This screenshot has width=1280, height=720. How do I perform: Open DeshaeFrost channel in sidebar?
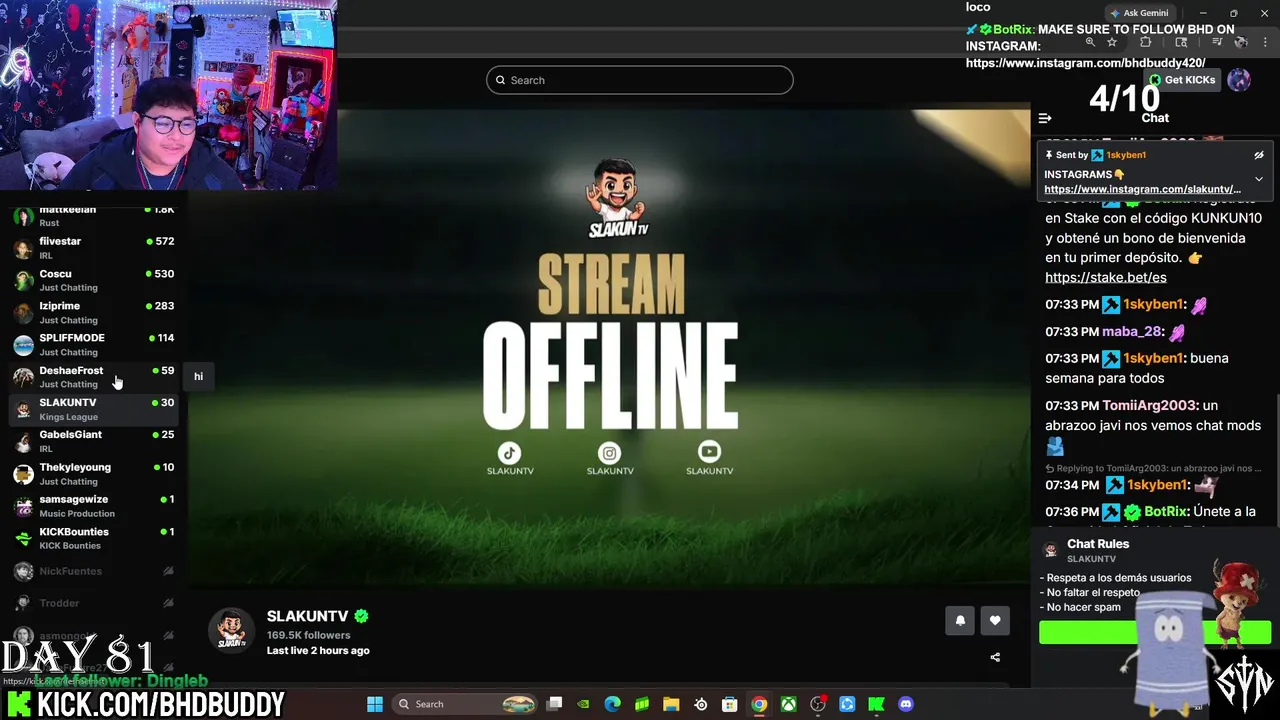[x=92, y=377]
